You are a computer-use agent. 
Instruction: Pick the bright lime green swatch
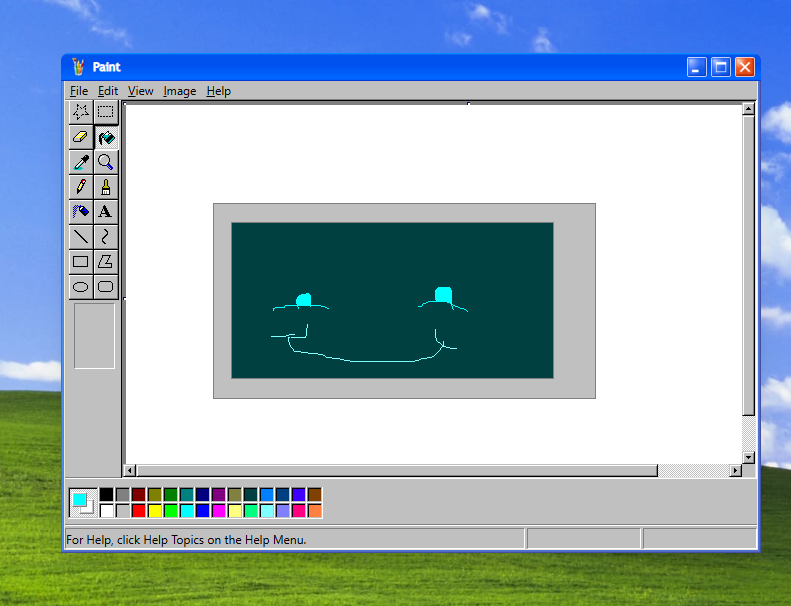tap(171, 511)
